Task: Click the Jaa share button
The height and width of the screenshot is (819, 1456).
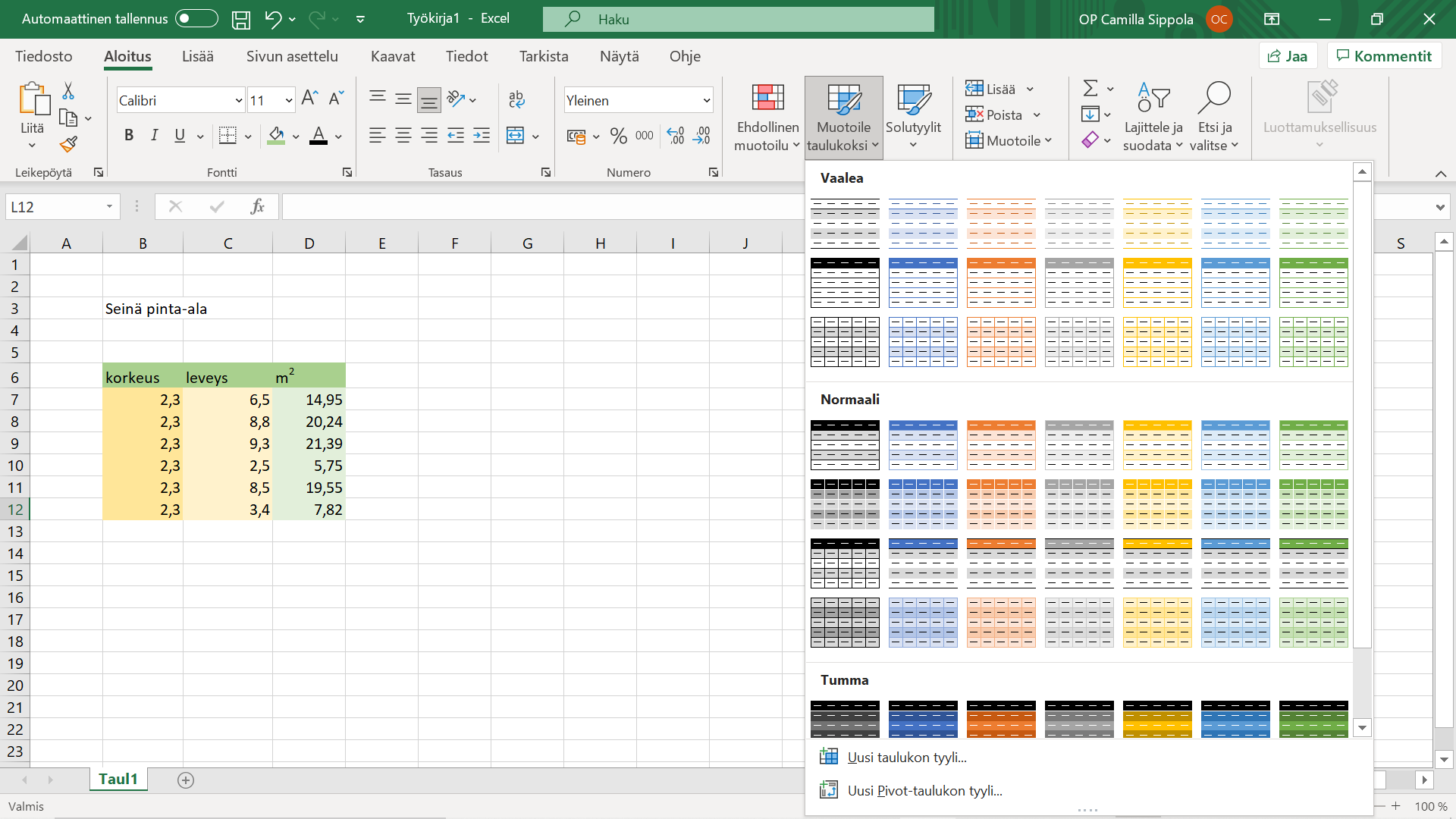Action: click(x=1288, y=56)
